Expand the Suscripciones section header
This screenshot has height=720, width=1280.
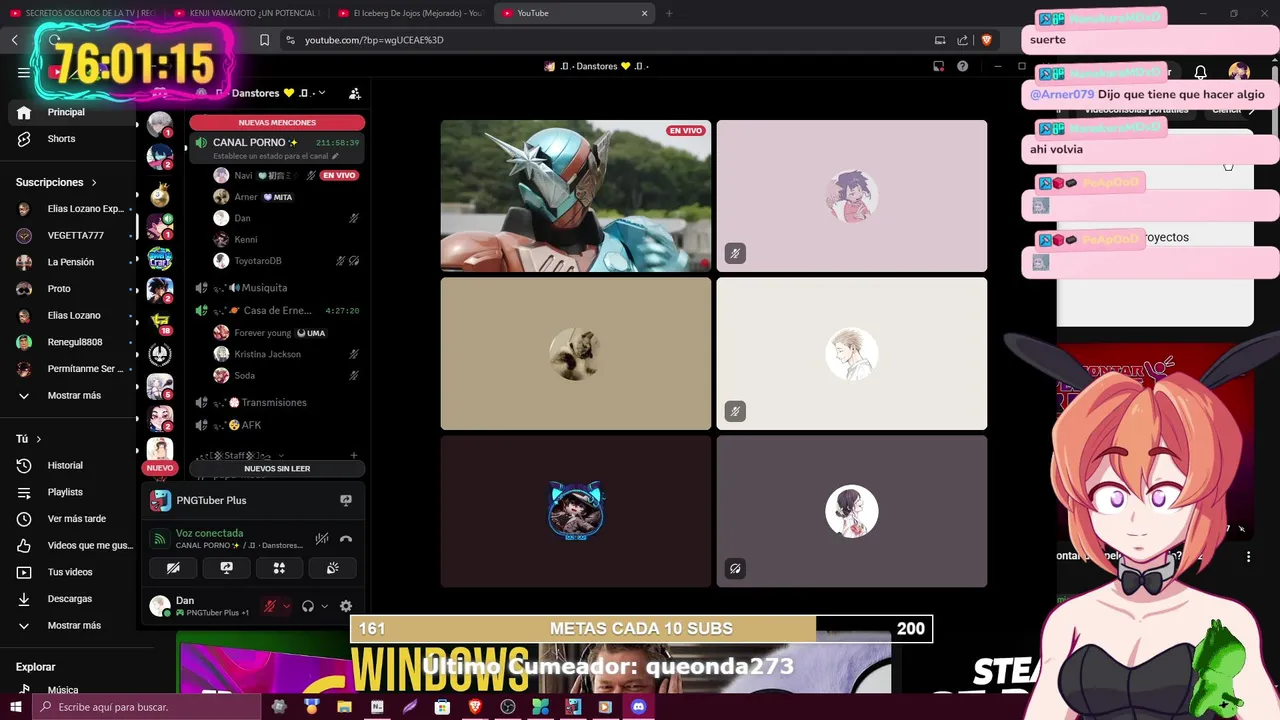click(x=56, y=182)
